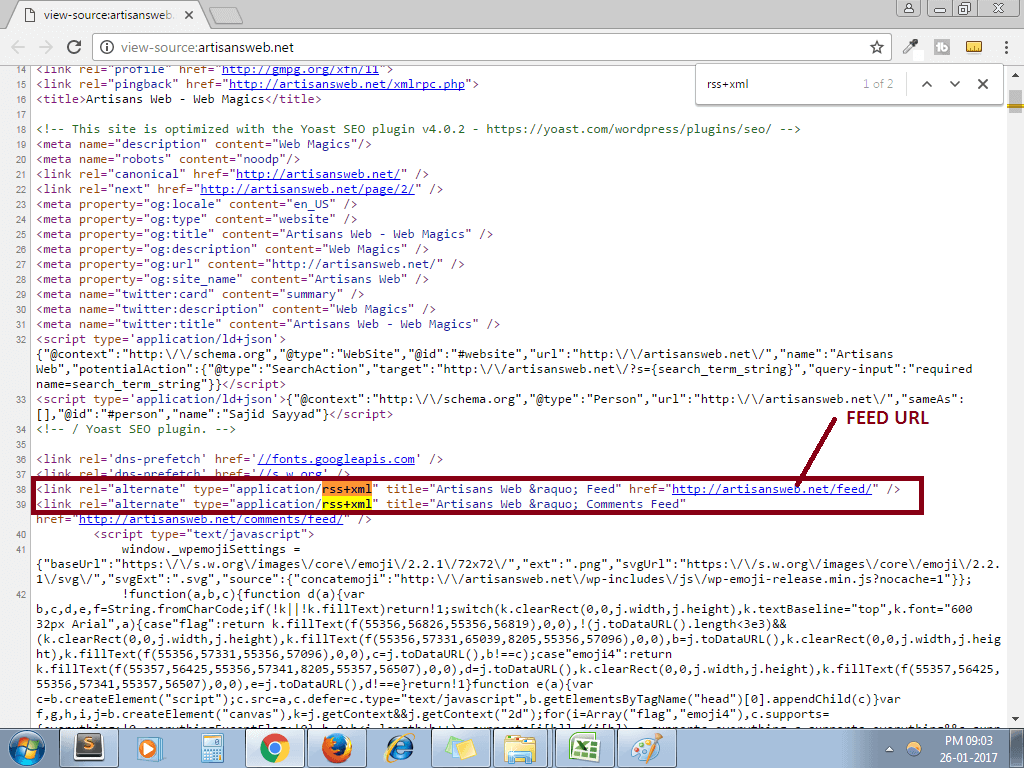
Task: Click the "/ Yoast SEO plugin." closing comment
Action: (x=136, y=430)
